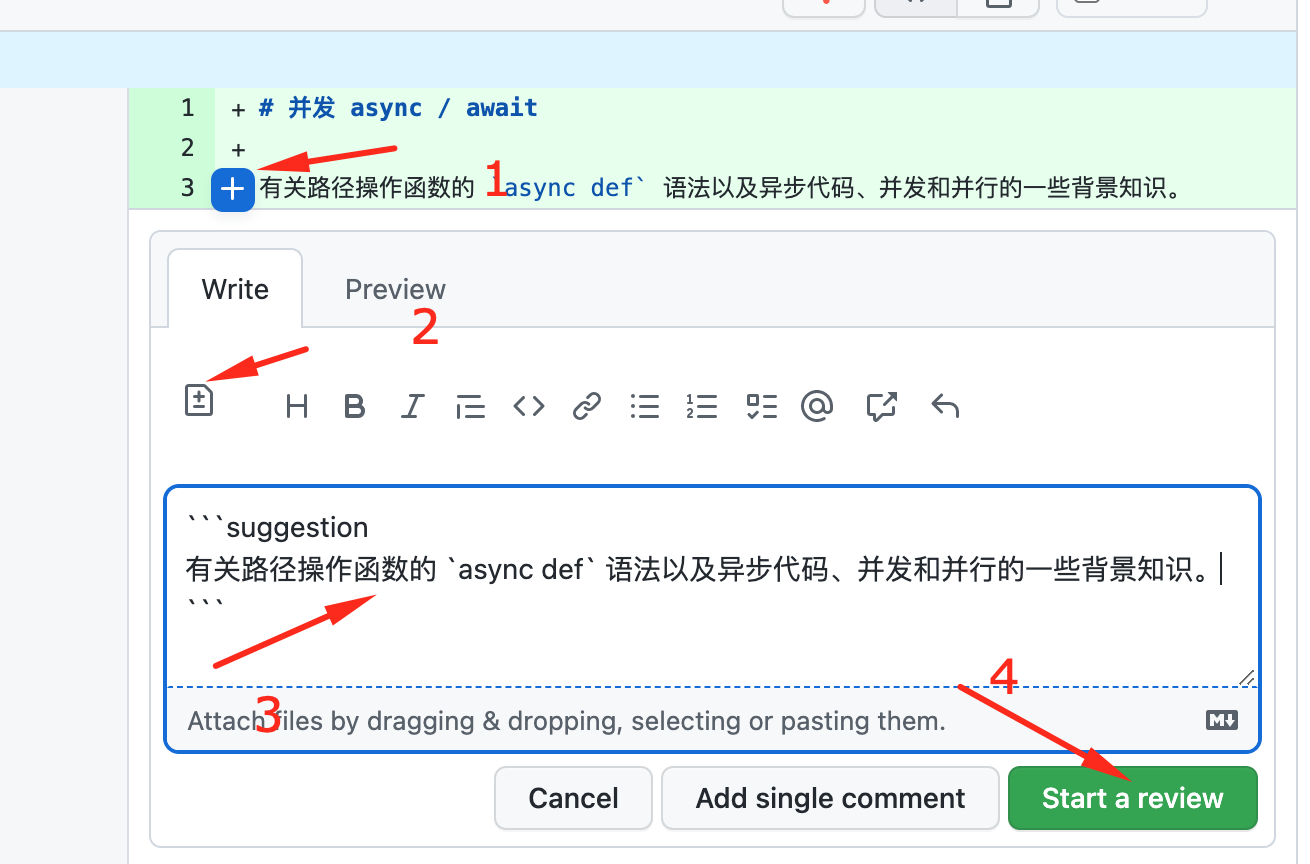The width and height of the screenshot is (1310, 864).
Task: Click the Attach files by dragging area
Action: coord(712,720)
